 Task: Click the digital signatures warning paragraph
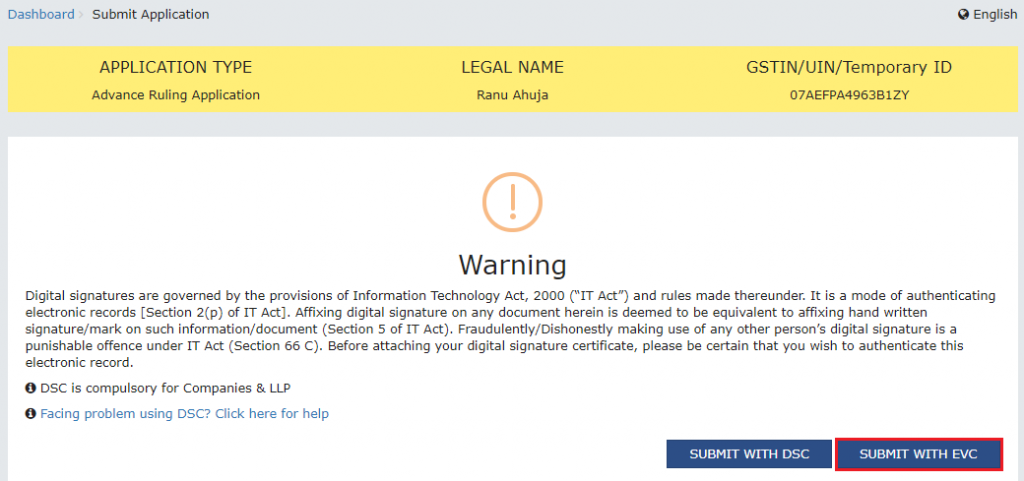pos(511,328)
